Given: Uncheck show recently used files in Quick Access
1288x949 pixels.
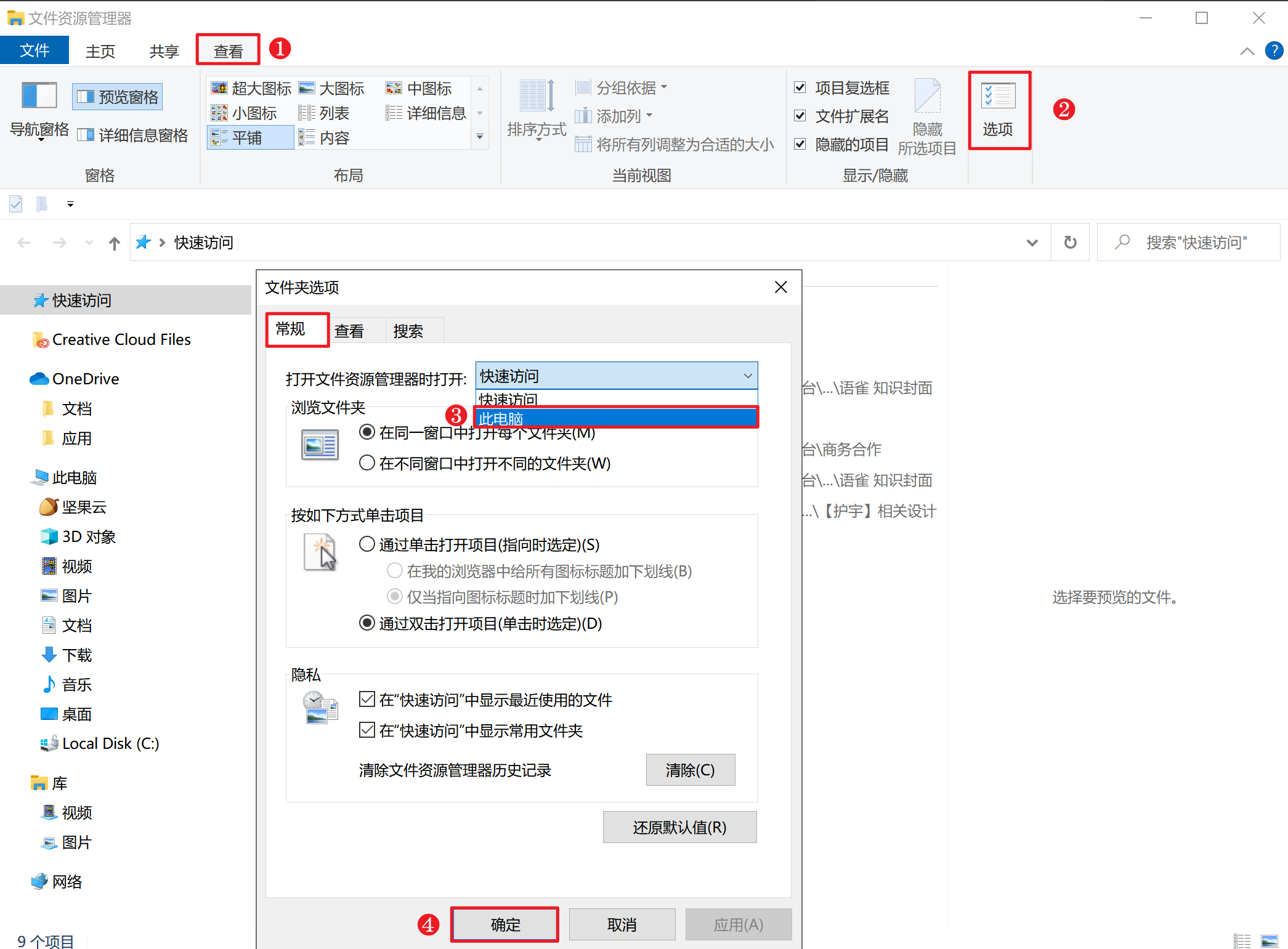Looking at the screenshot, I should pos(367,699).
